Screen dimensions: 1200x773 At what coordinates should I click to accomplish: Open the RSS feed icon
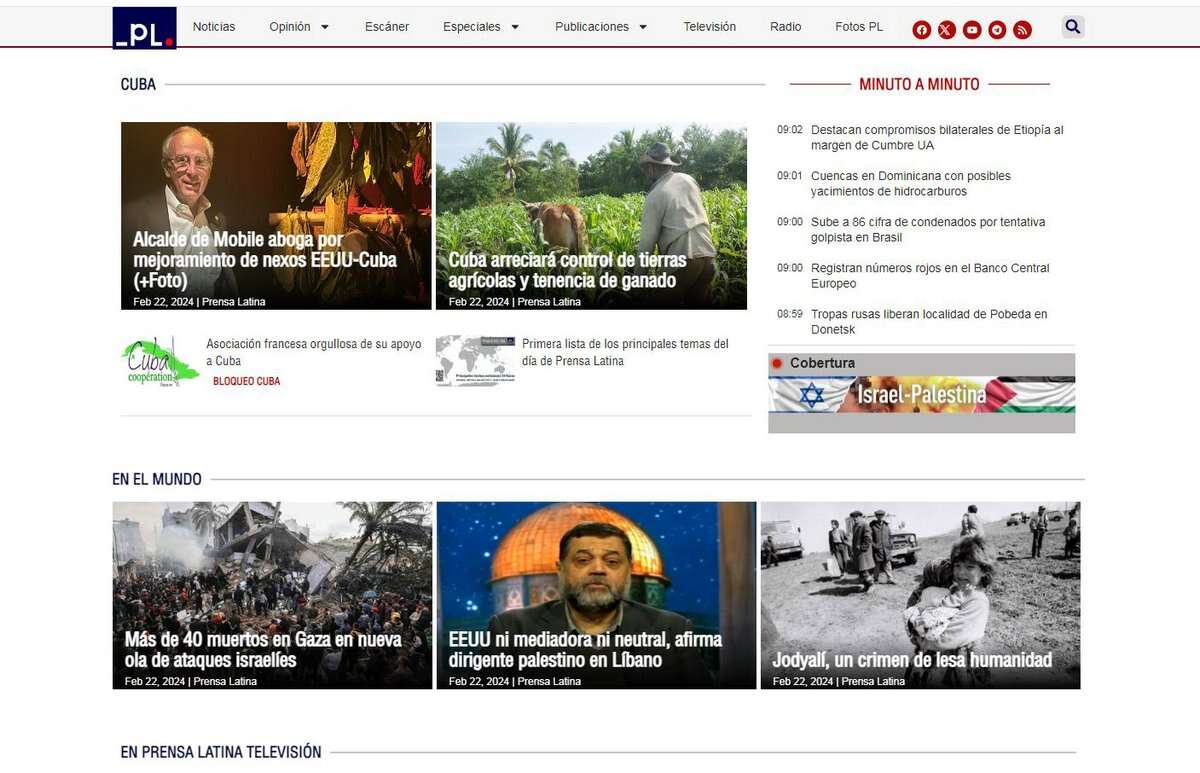1022,30
